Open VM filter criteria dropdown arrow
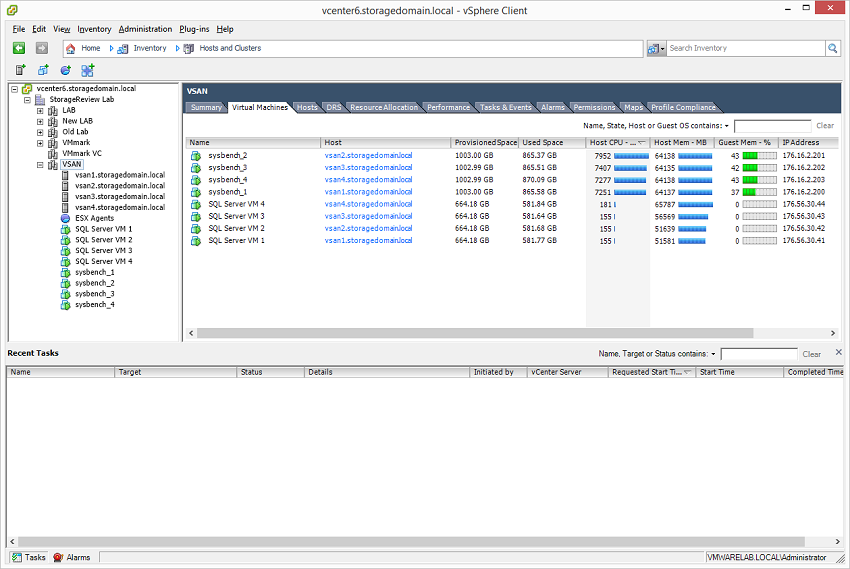The image size is (850, 569). 726,126
